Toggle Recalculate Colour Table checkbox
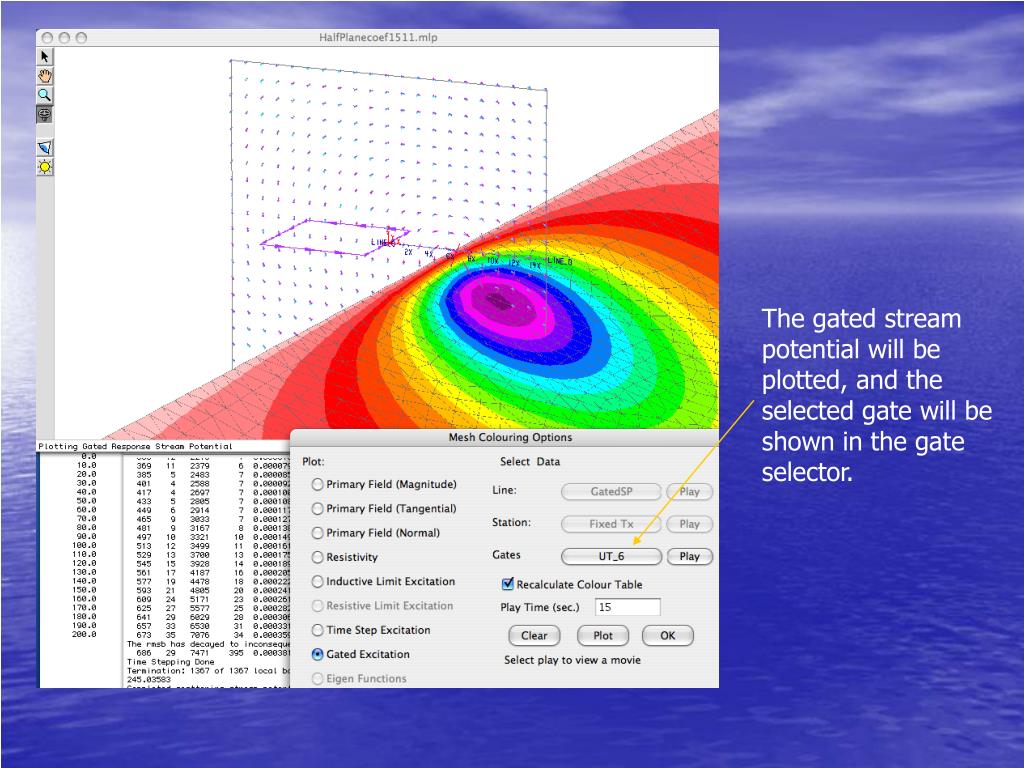 pyautogui.click(x=507, y=584)
